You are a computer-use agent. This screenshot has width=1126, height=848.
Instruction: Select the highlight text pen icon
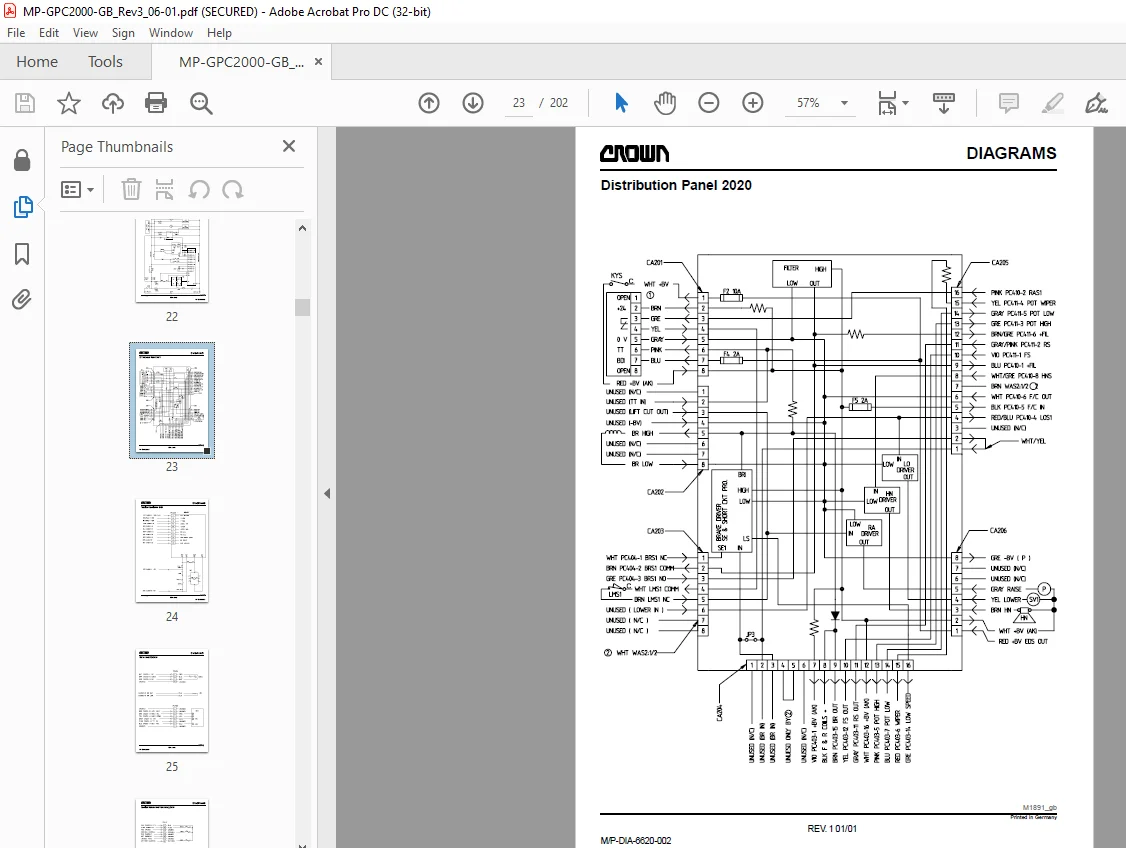pyautogui.click(x=1053, y=103)
